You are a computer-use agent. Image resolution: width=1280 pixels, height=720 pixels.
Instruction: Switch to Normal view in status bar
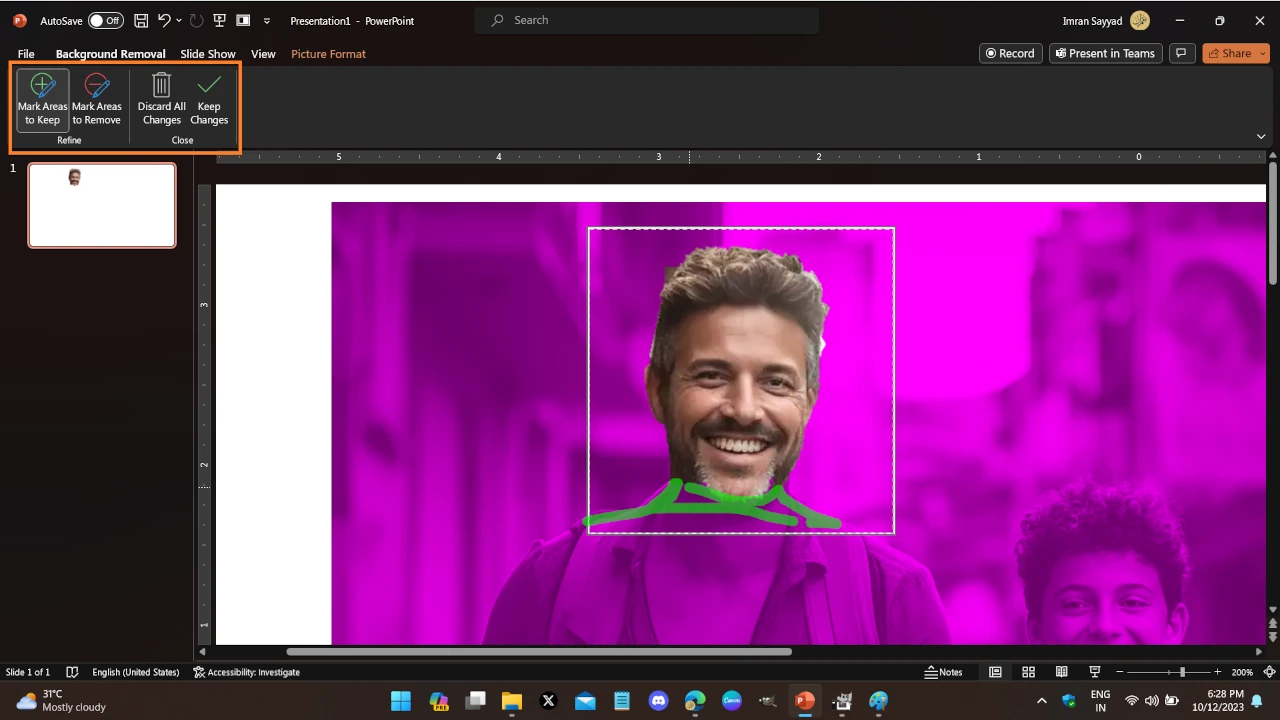pyautogui.click(x=995, y=672)
